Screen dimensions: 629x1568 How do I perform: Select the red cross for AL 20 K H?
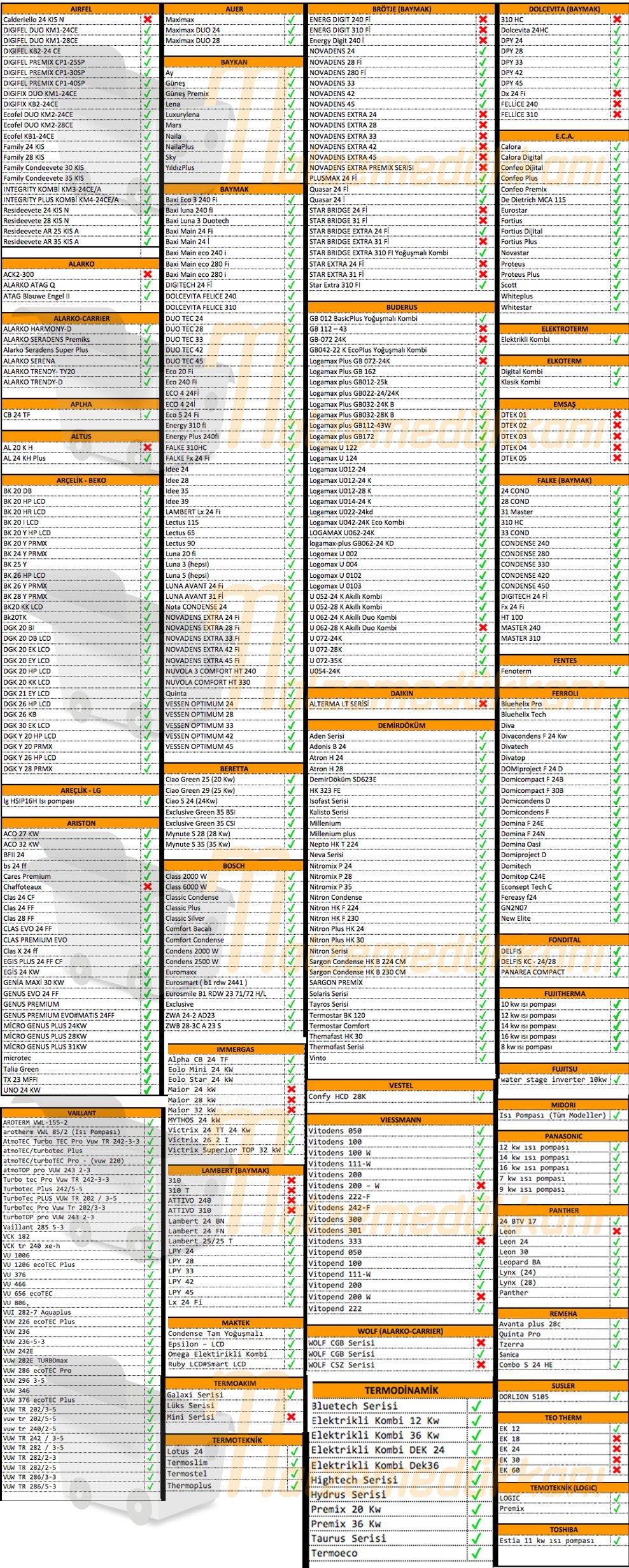pos(148,447)
